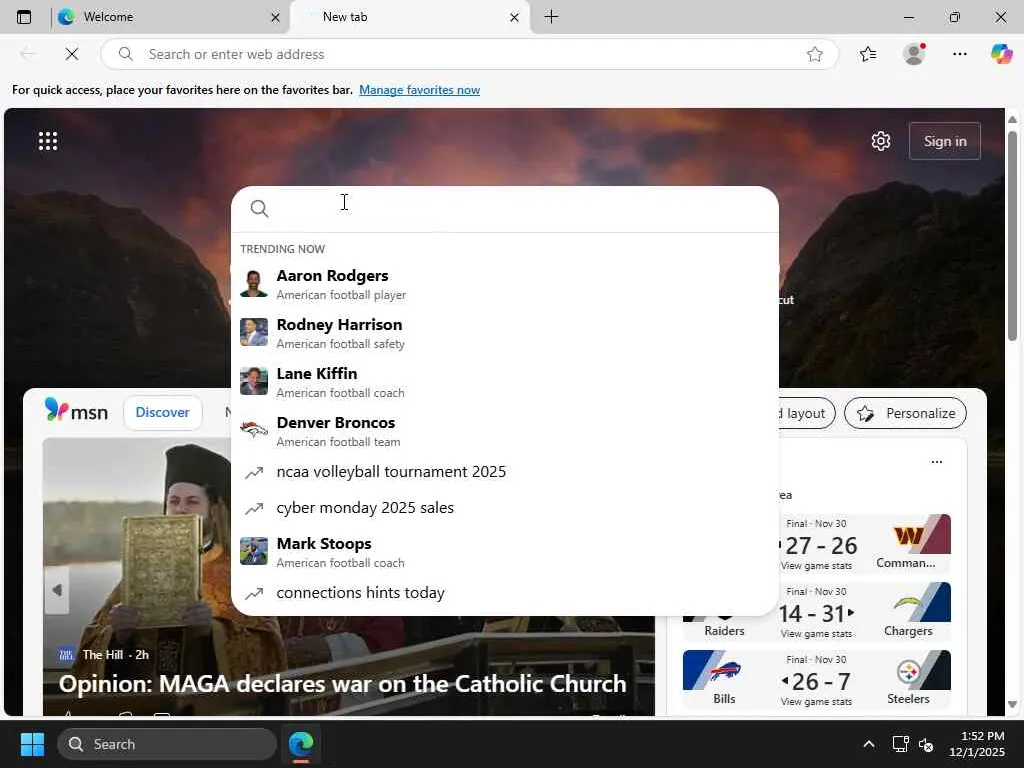Open the browser profile avatar

(914, 54)
